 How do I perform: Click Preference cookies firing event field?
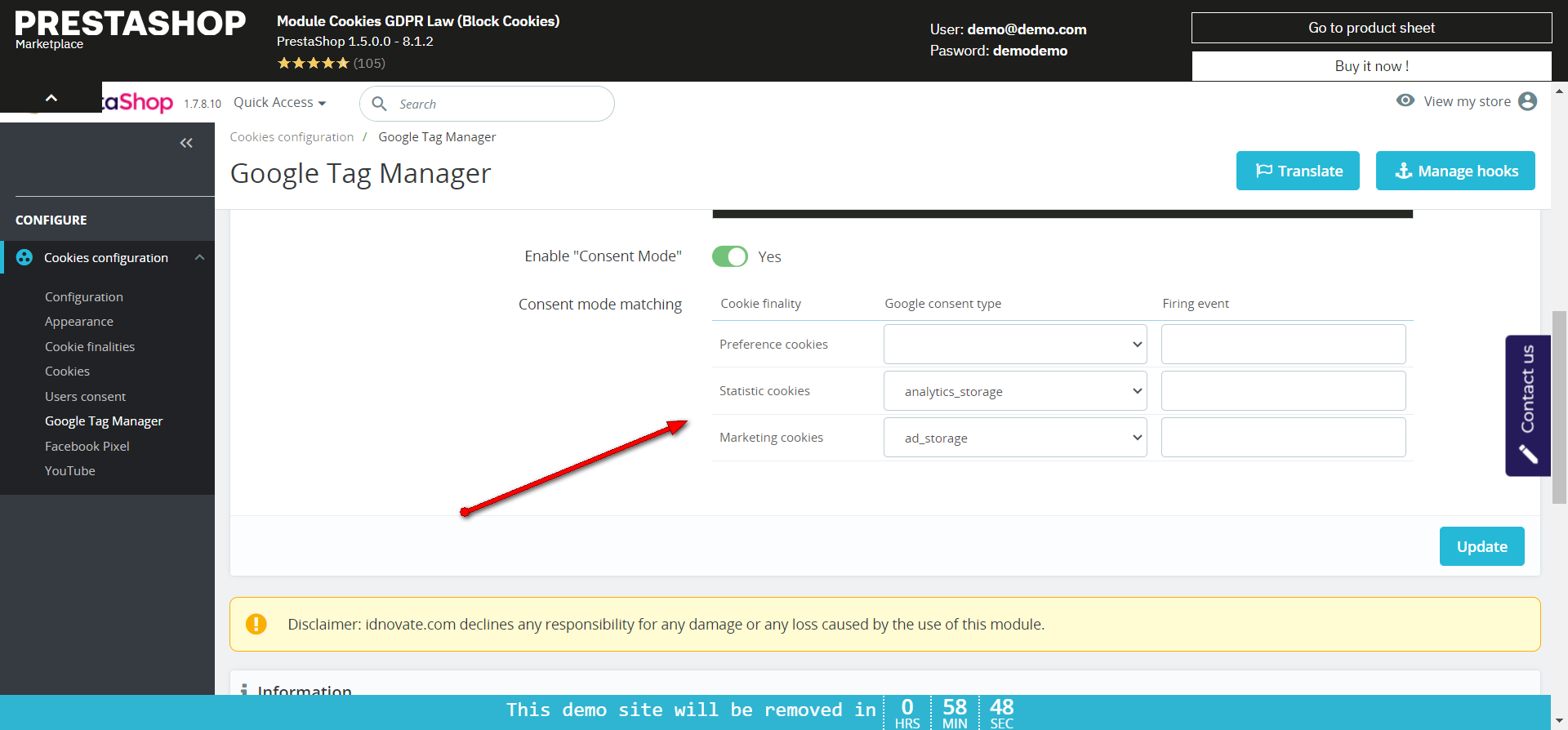1284,345
